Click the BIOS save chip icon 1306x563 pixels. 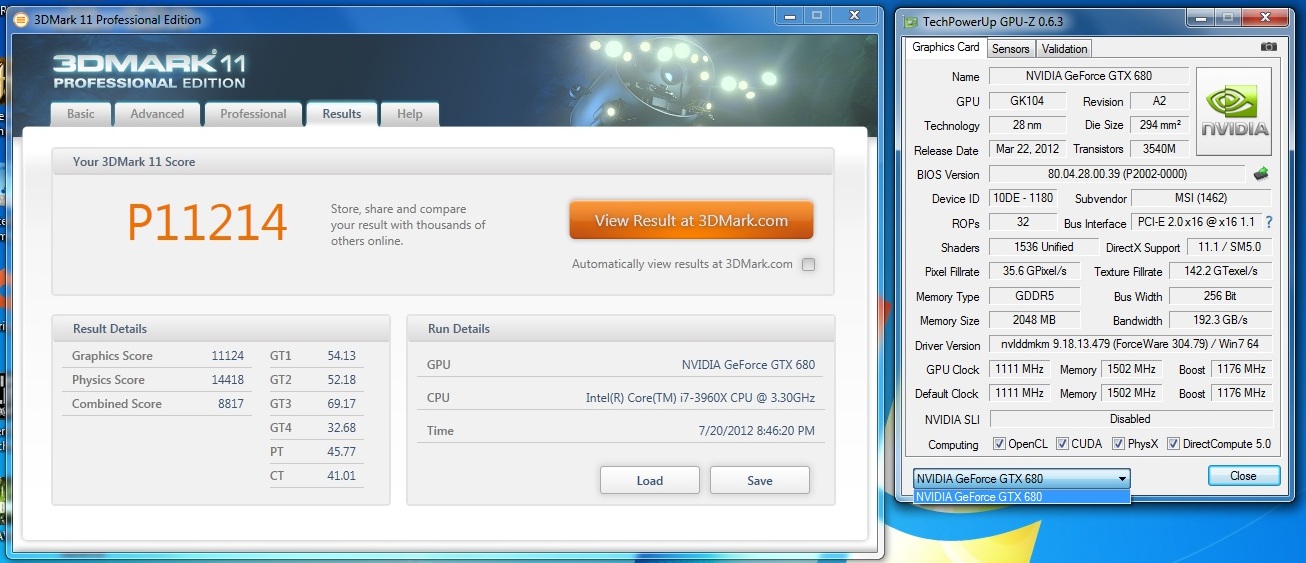point(1261,174)
